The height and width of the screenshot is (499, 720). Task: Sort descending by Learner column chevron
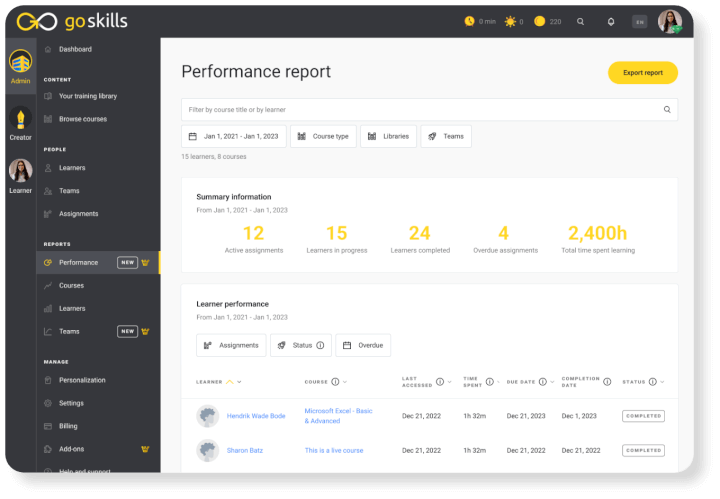239,382
